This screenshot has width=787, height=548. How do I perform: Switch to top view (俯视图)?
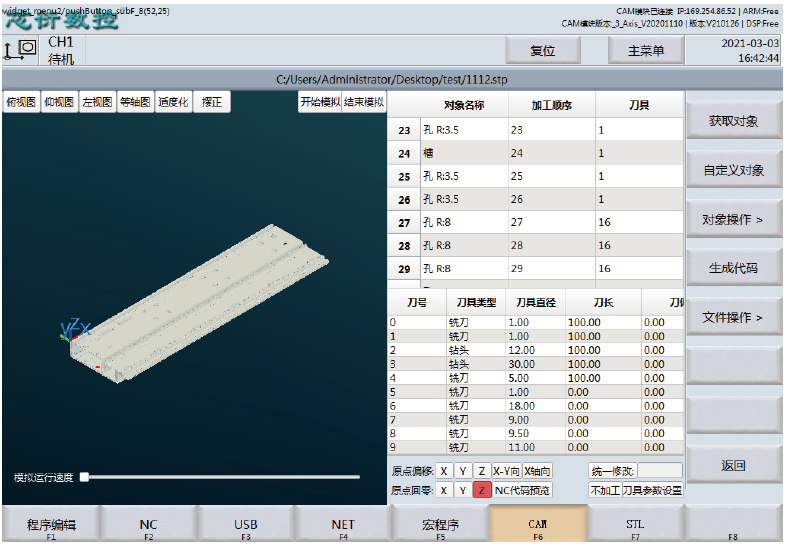21,102
